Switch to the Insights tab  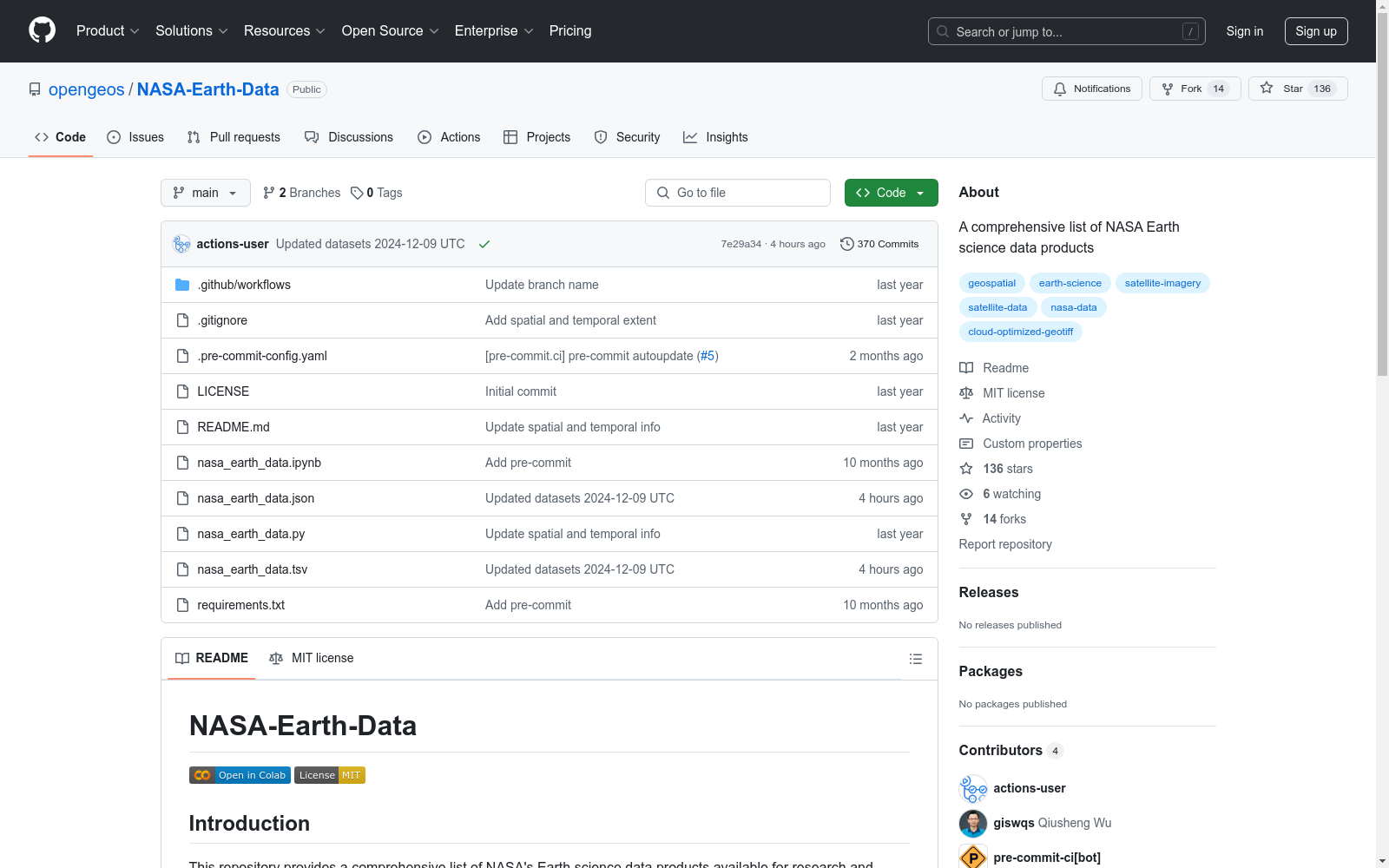pos(715,137)
